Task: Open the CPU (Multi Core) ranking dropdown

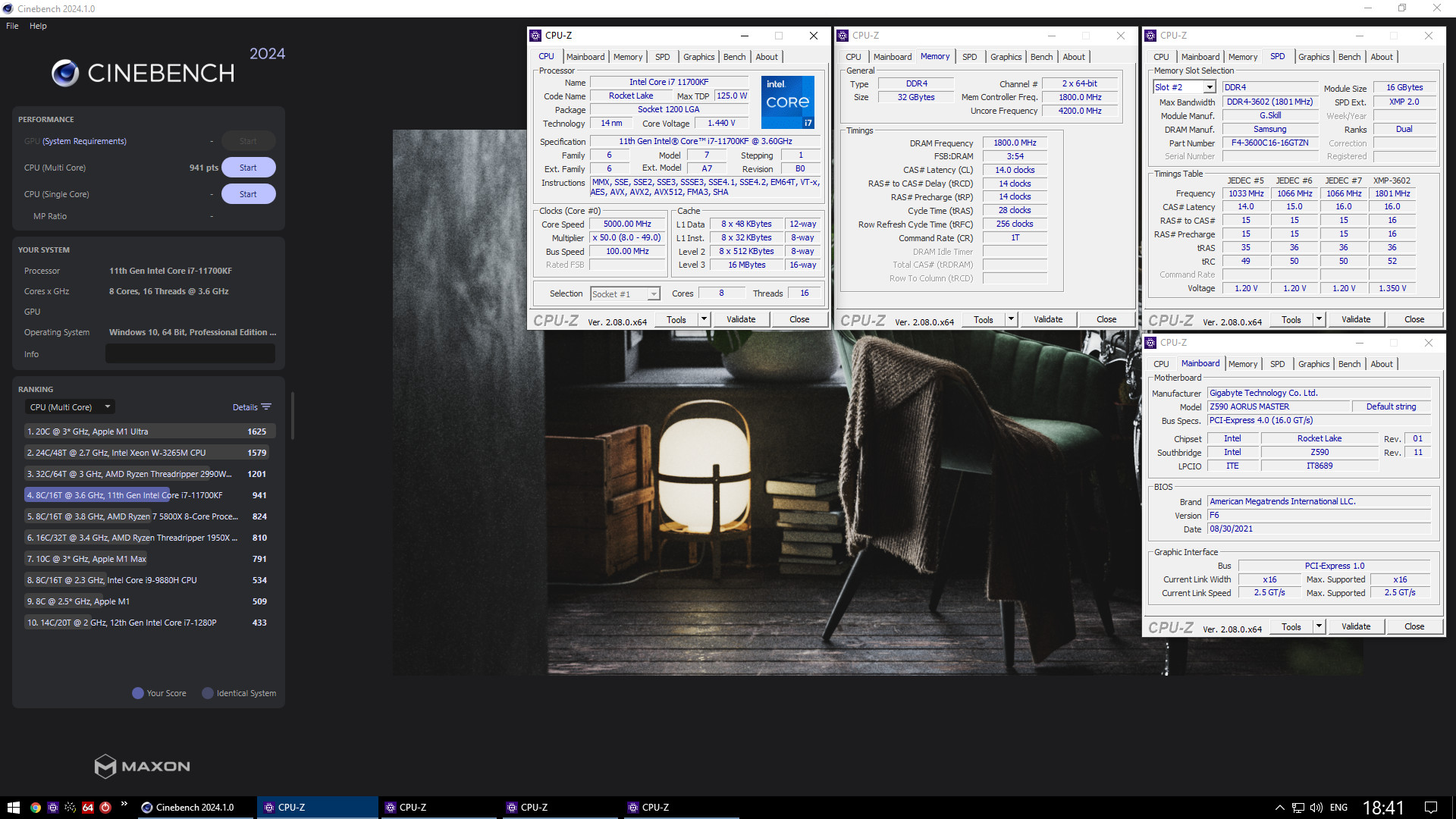Action: tap(70, 407)
